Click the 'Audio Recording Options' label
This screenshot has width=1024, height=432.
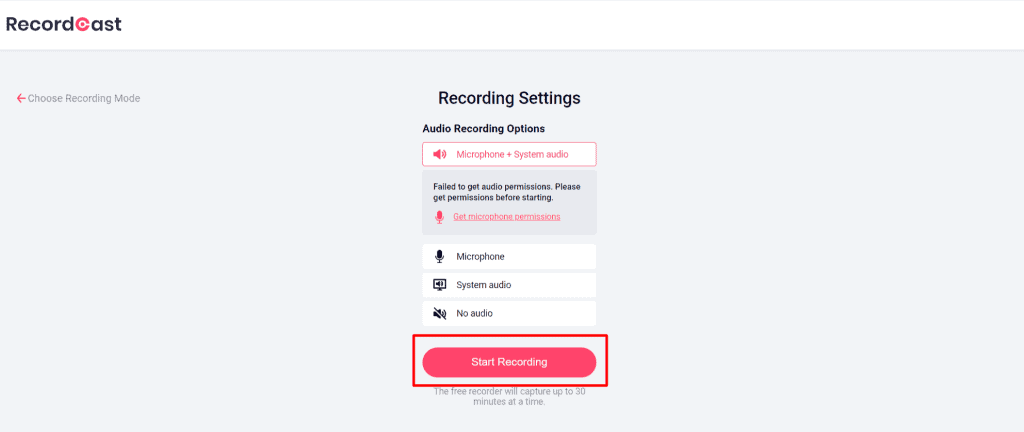point(483,129)
